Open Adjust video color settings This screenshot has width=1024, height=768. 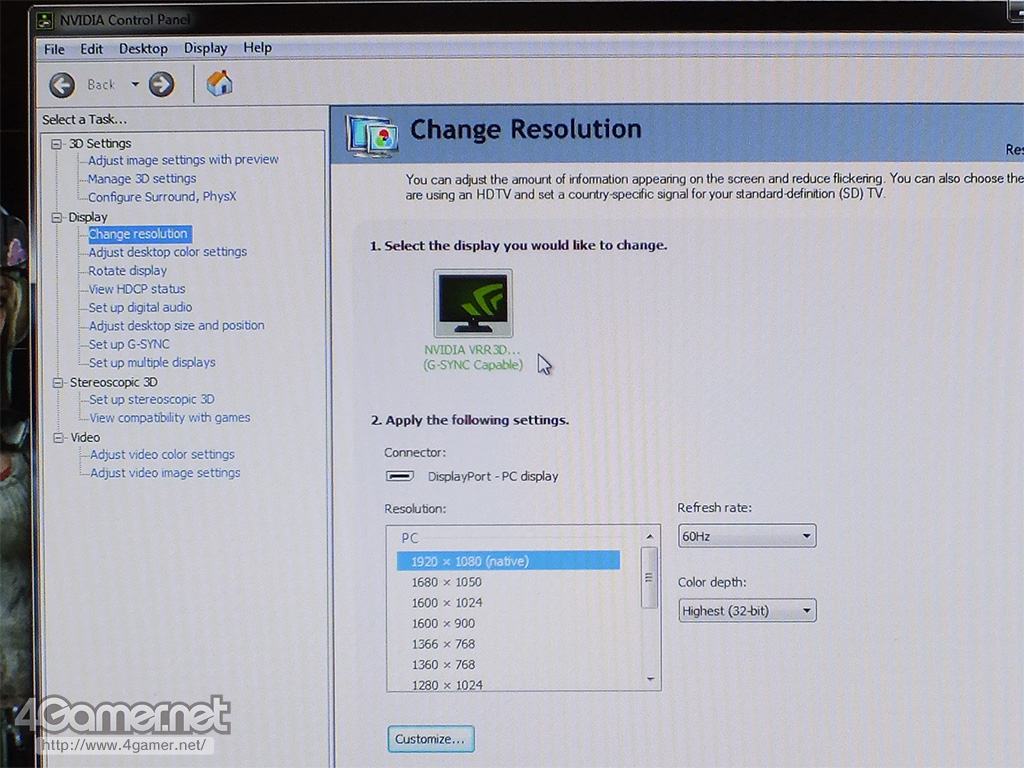point(162,455)
